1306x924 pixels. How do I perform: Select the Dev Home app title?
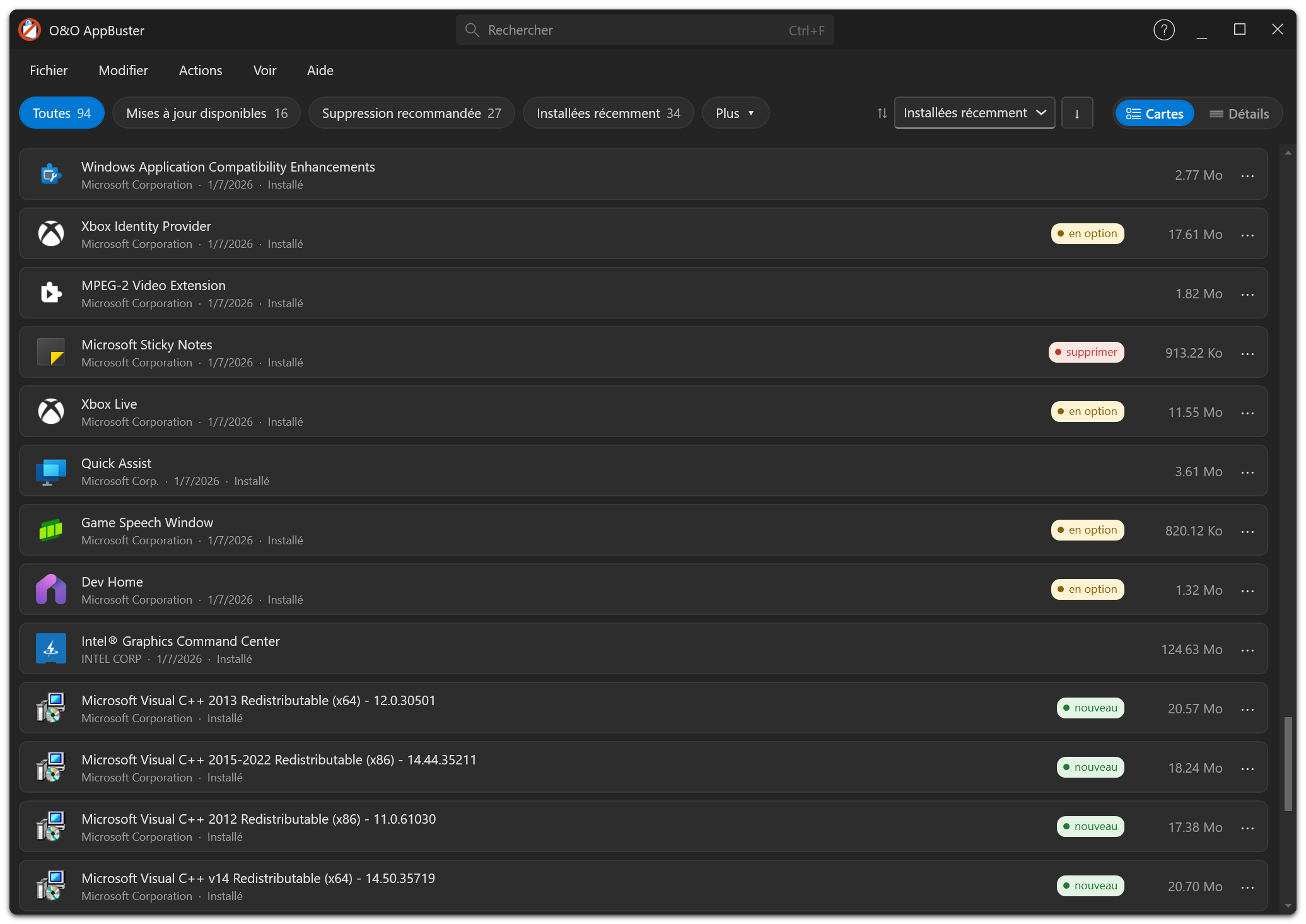tap(112, 582)
